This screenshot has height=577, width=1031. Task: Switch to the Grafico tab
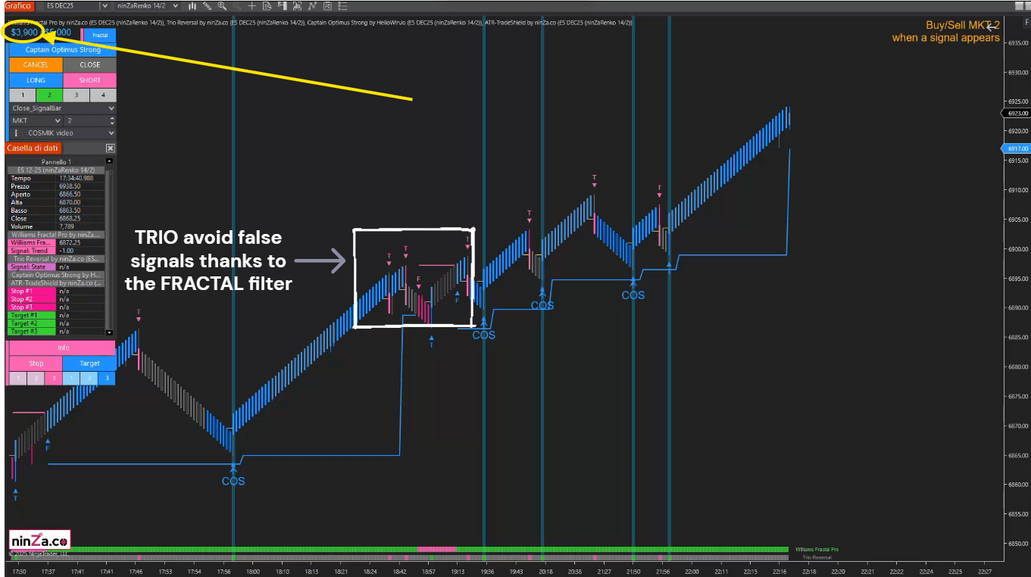(x=19, y=6)
